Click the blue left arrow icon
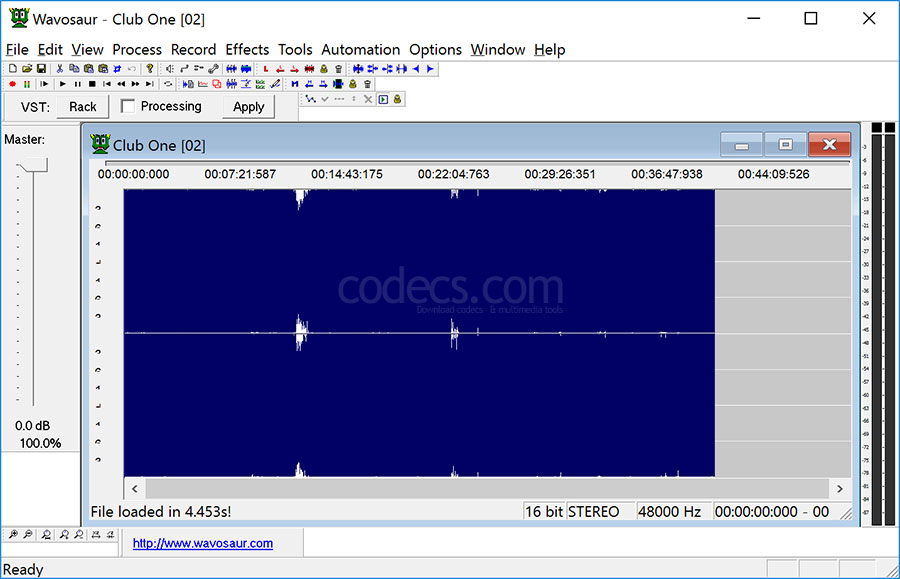 pyautogui.click(x=416, y=69)
